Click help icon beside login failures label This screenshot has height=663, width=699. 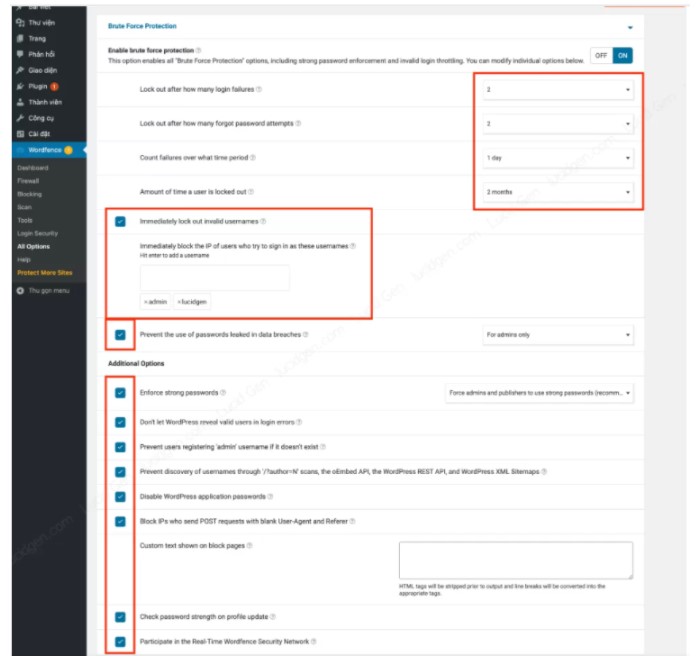coord(259,90)
